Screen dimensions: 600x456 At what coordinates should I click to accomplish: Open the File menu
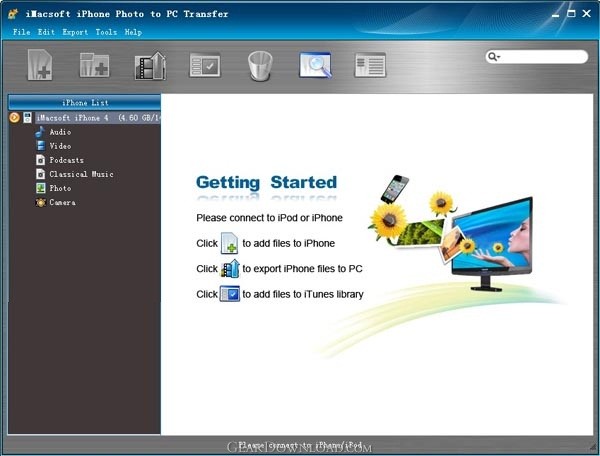[21, 32]
